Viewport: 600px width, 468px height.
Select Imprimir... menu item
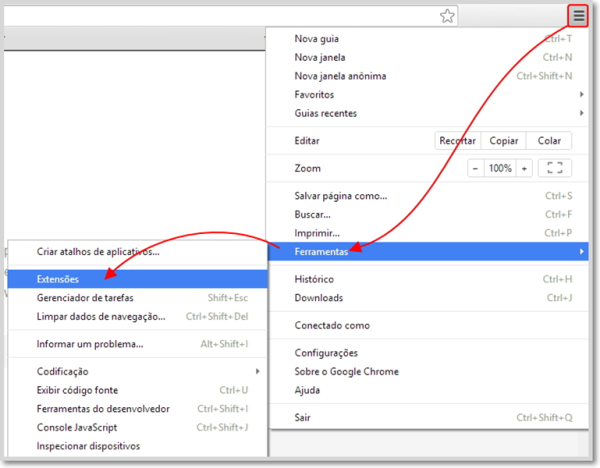[x=427, y=233]
